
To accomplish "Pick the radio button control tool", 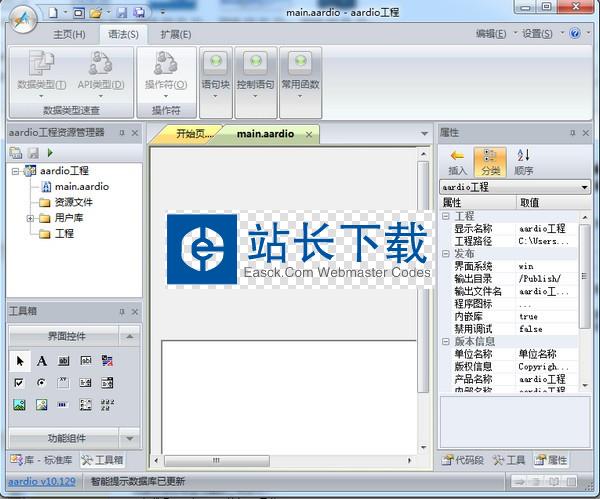I will pos(41,382).
